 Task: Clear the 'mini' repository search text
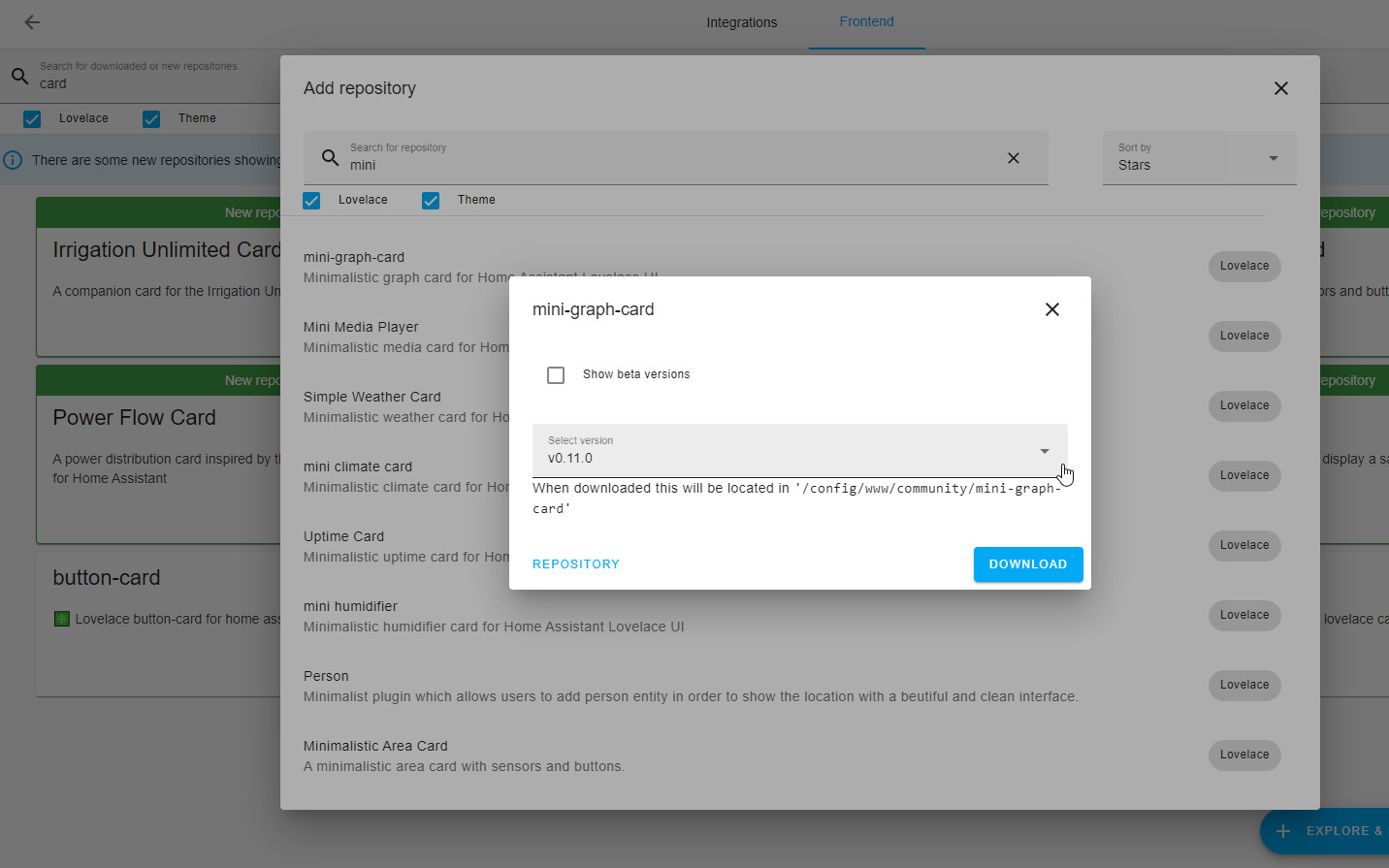[1013, 158]
